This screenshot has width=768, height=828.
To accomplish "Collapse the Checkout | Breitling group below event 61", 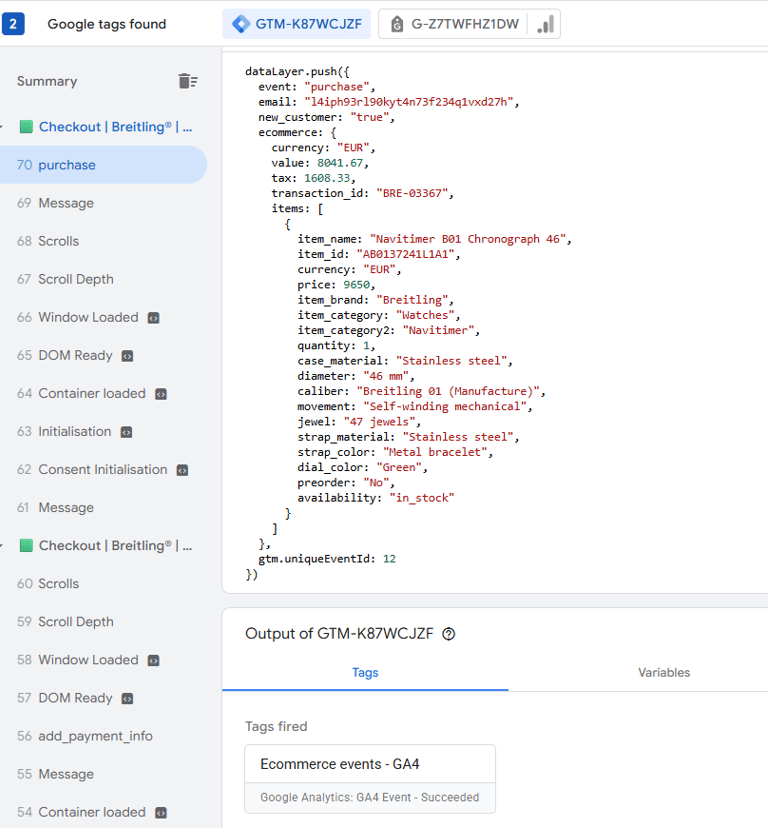I will coord(3,546).
